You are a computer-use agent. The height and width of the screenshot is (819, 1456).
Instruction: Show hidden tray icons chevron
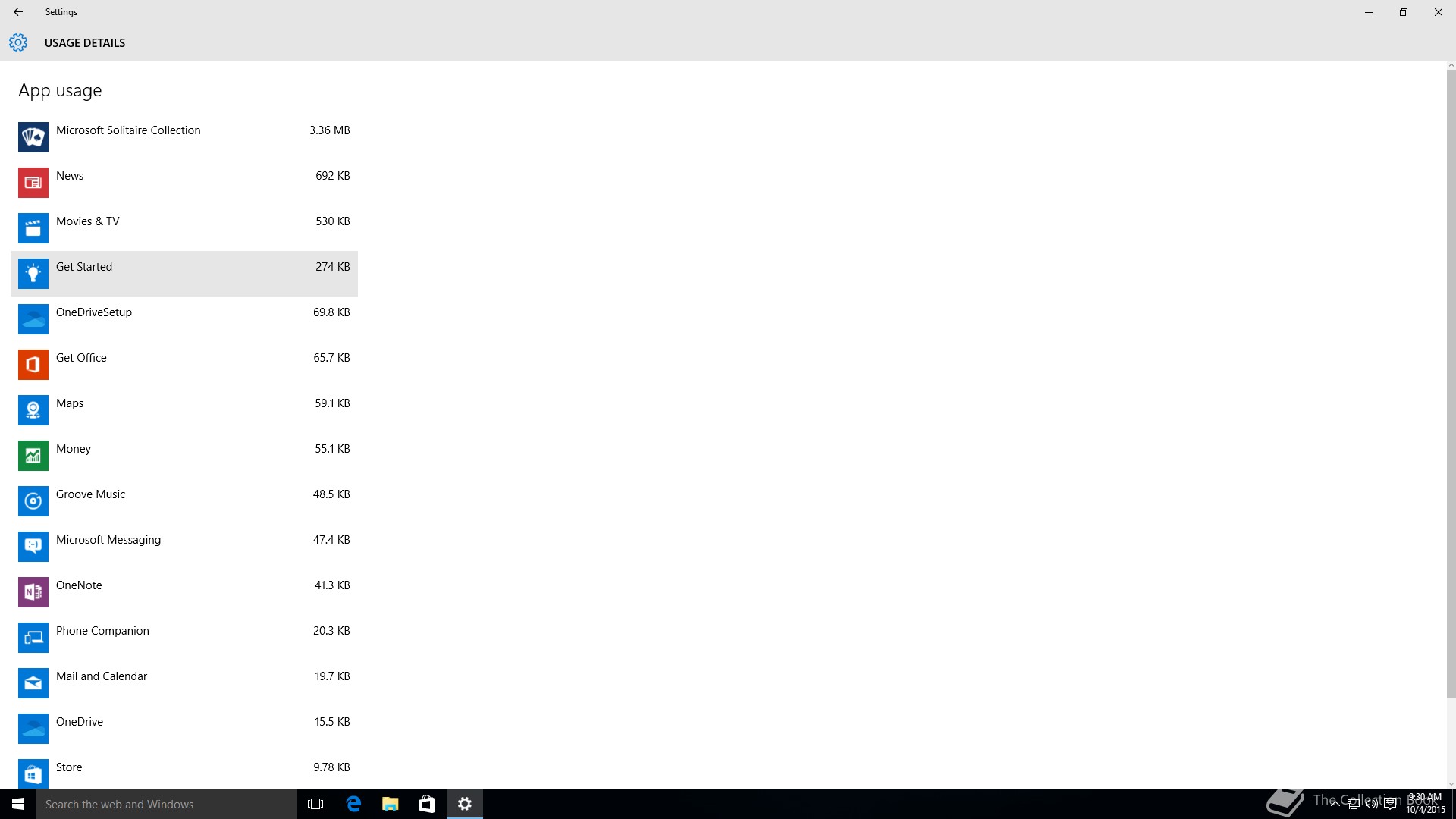pyautogui.click(x=1335, y=804)
